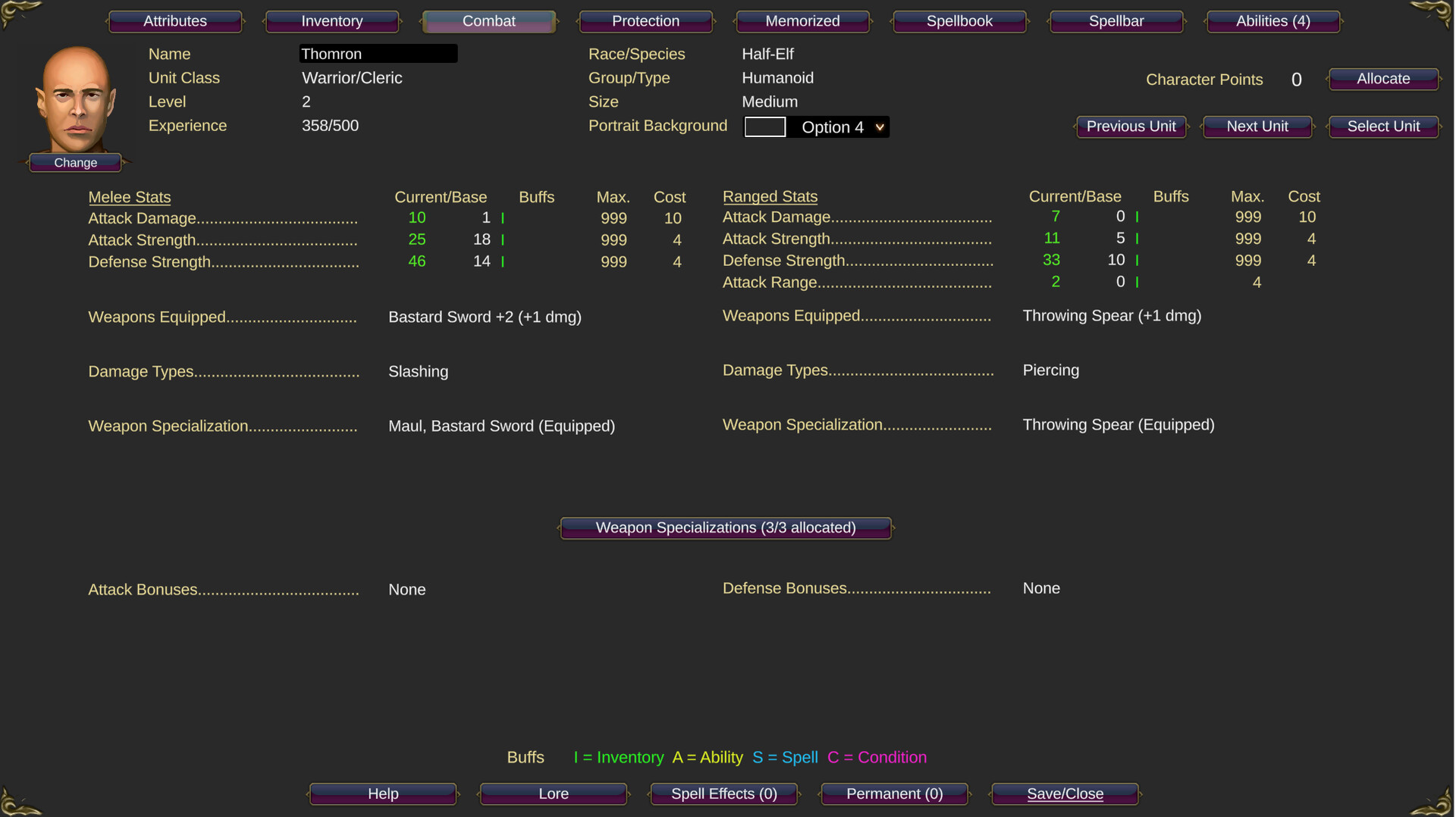
Task: Open Weapon Specializations (3/3 allocated) panel
Action: (x=725, y=527)
